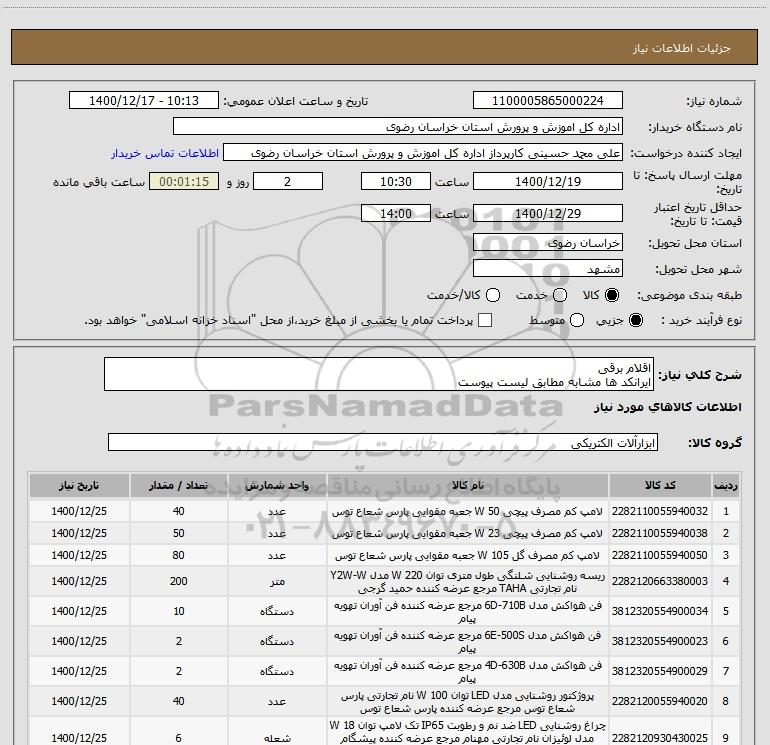Click the واحد شمارش column header
770x745 pixels.
tap(277, 486)
